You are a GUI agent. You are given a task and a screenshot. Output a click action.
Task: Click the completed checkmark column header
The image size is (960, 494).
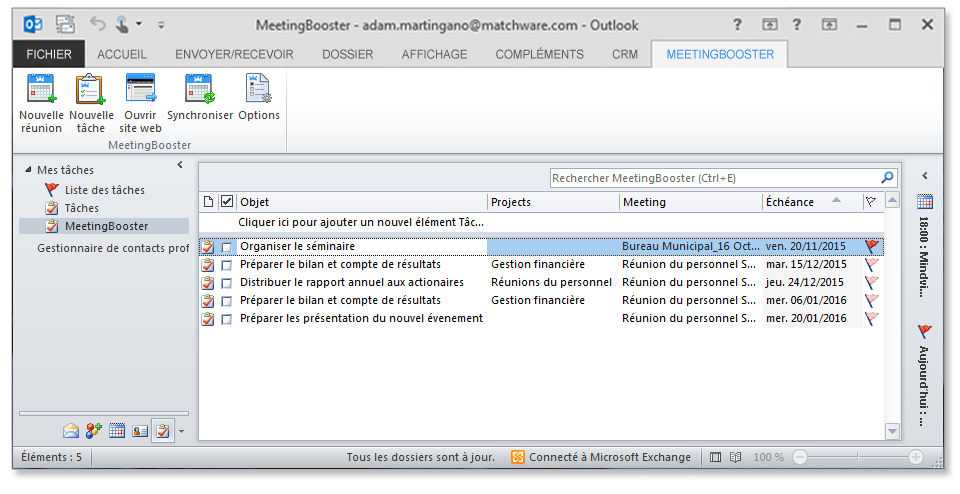(x=227, y=201)
